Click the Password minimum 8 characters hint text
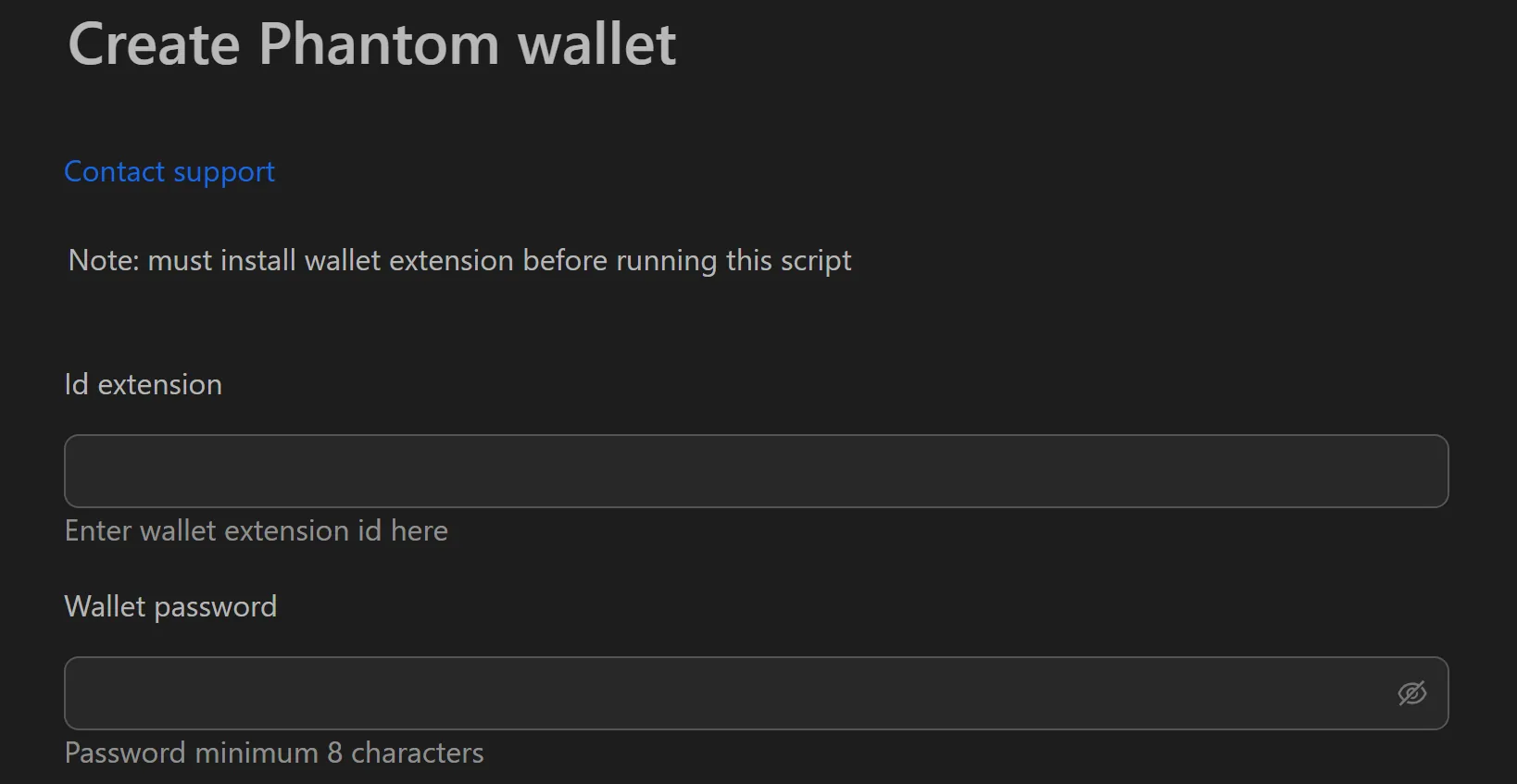Viewport: 1517px width, 784px height. (x=273, y=753)
